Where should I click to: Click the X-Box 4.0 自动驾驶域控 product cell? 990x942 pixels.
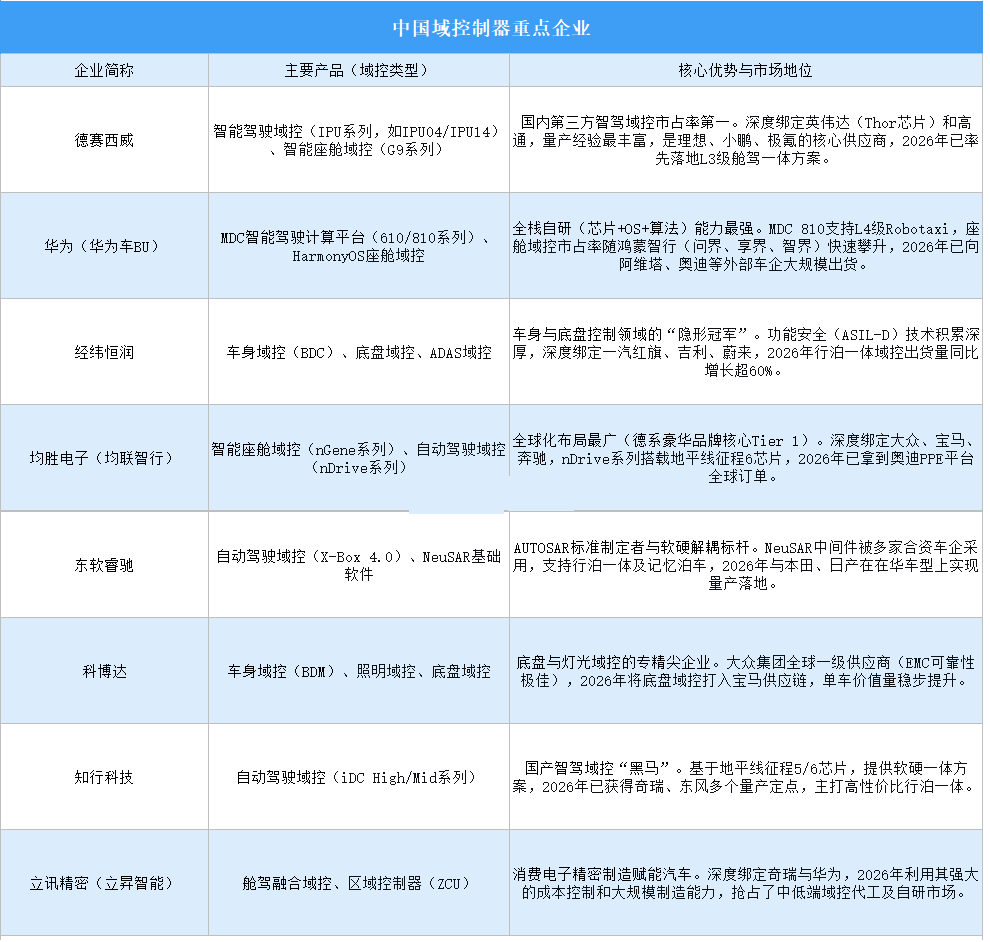(x=359, y=564)
